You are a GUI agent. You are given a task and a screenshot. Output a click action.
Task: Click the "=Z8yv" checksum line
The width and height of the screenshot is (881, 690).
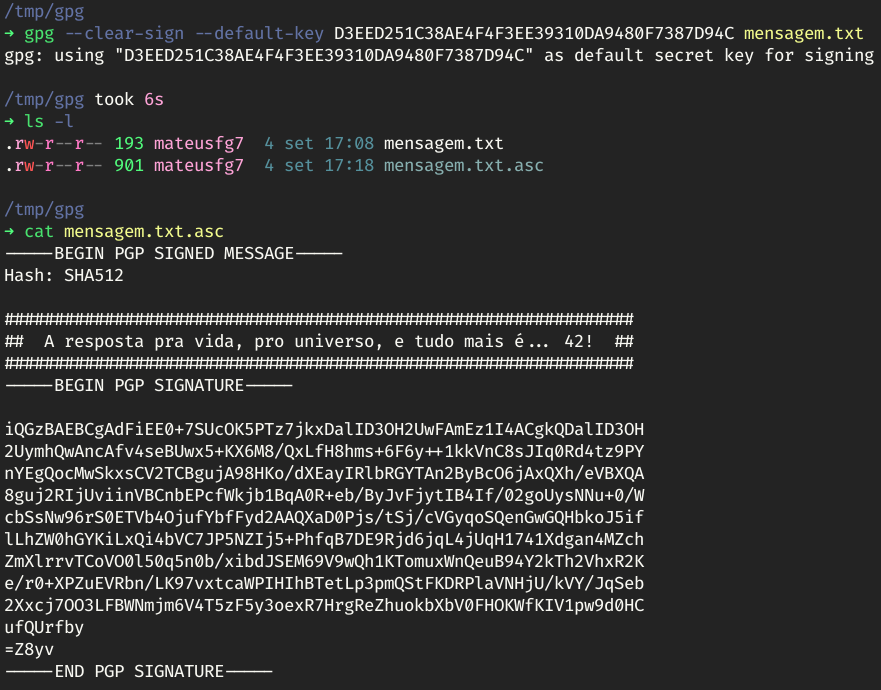tap(29, 649)
